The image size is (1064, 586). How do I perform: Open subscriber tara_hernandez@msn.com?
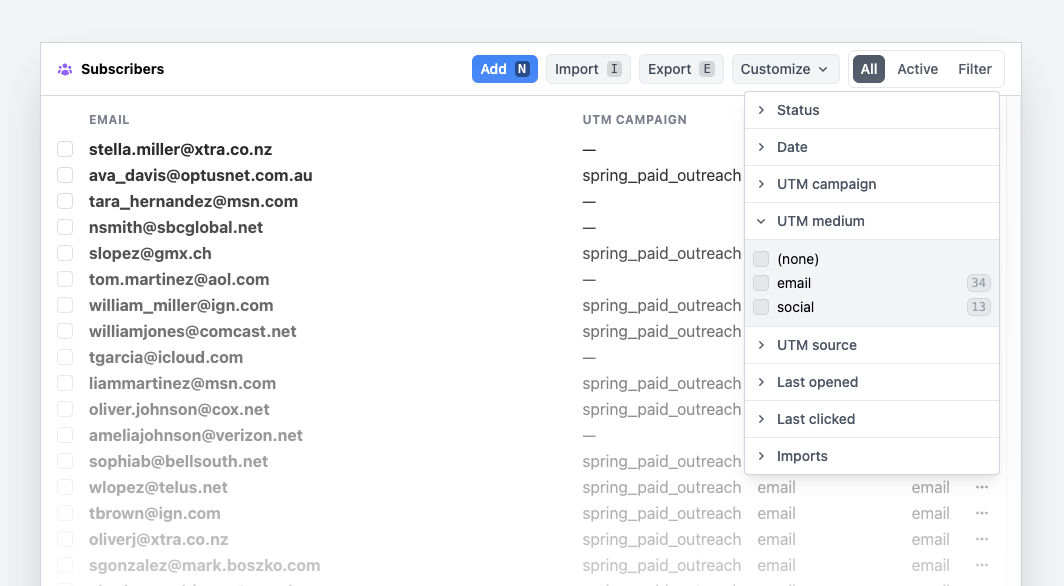[x=193, y=201]
